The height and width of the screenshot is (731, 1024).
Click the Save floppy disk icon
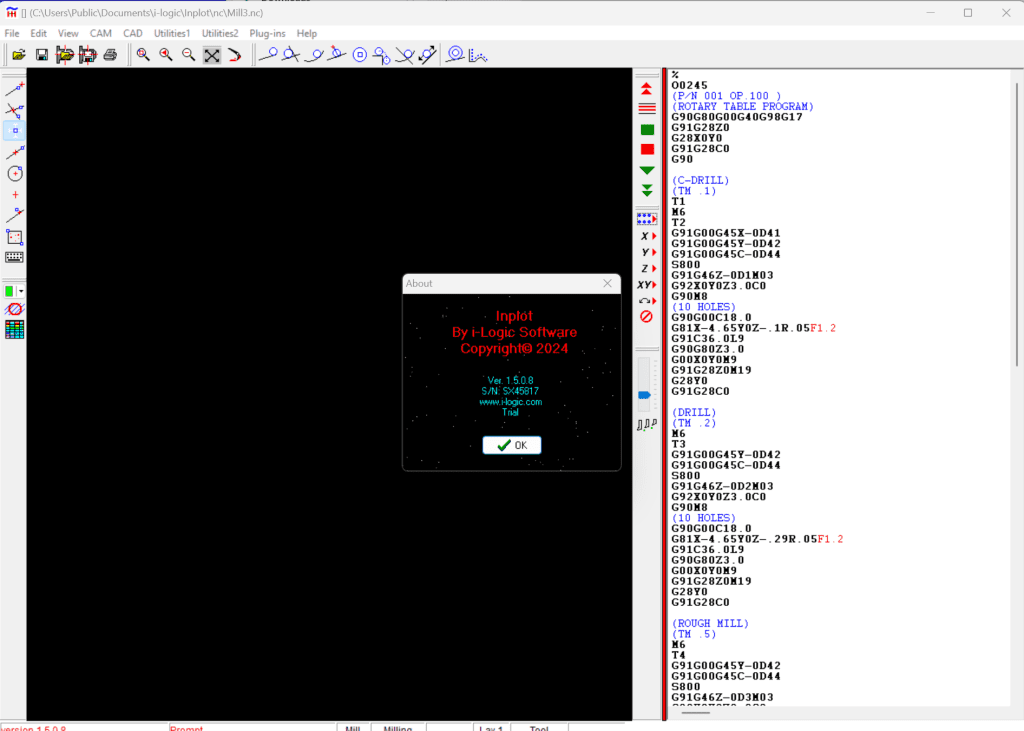(42, 55)
